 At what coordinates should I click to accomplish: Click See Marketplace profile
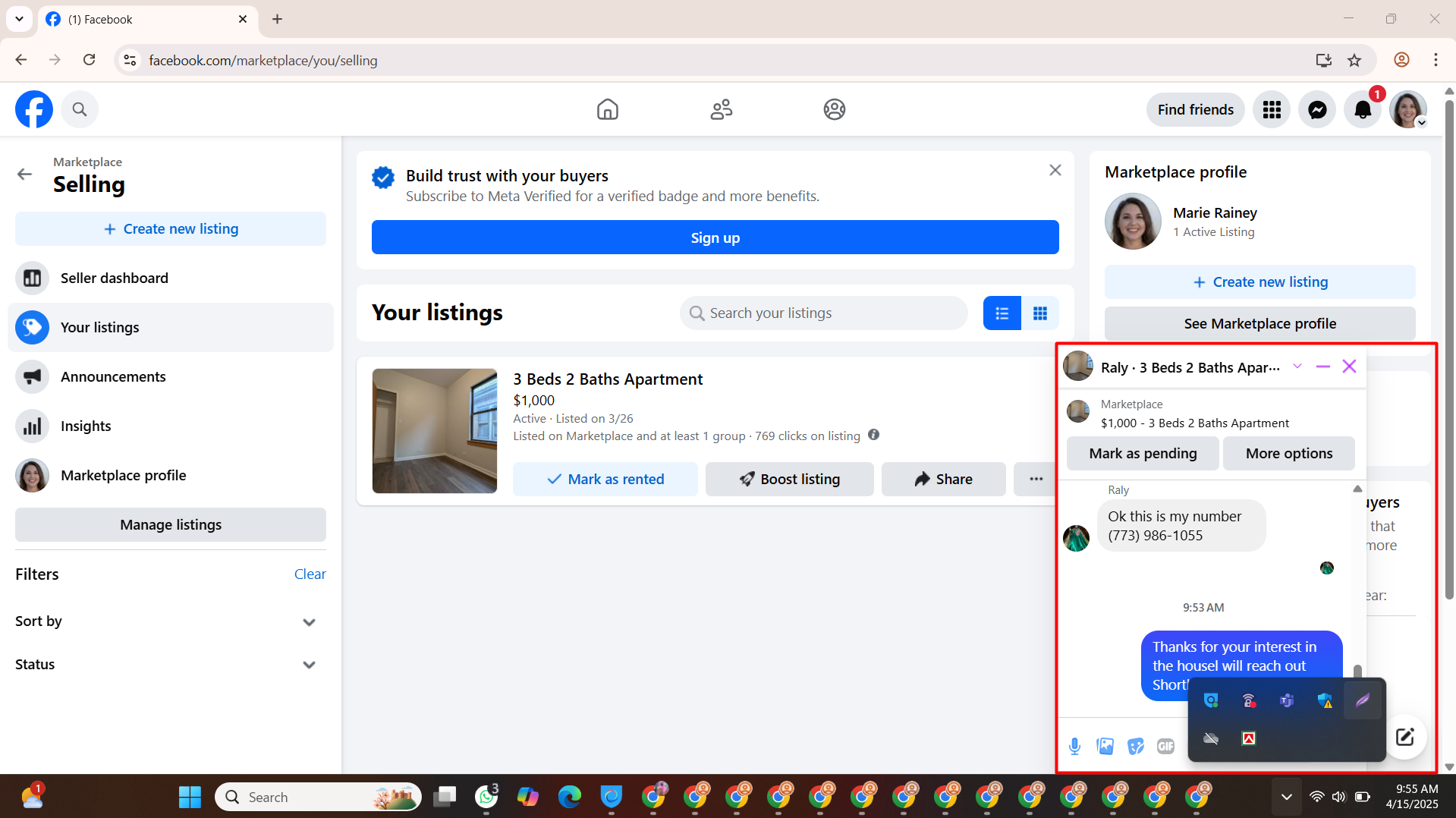click(1259, 323)
